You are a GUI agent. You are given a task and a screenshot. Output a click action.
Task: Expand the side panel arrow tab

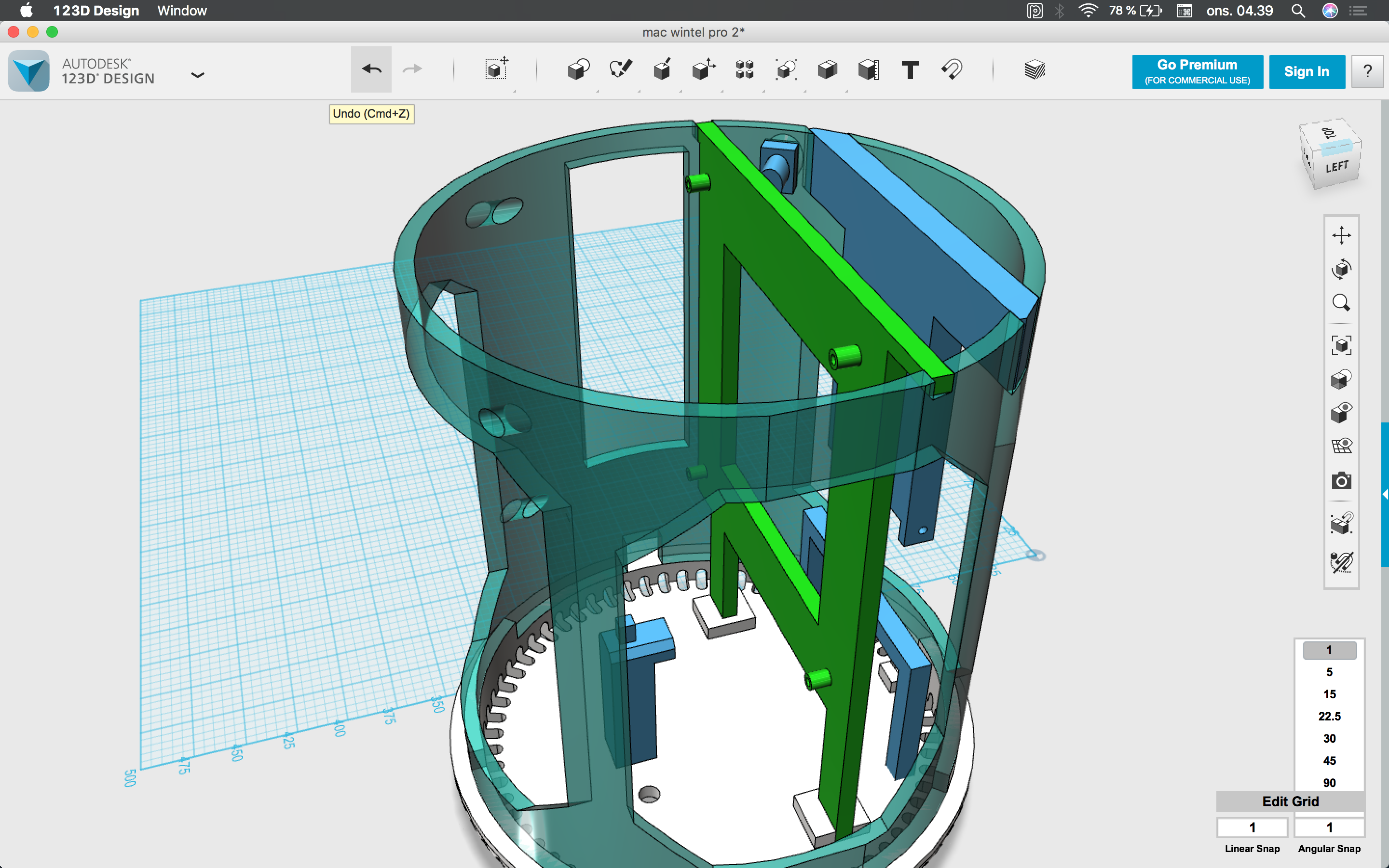click(1384, 494)
